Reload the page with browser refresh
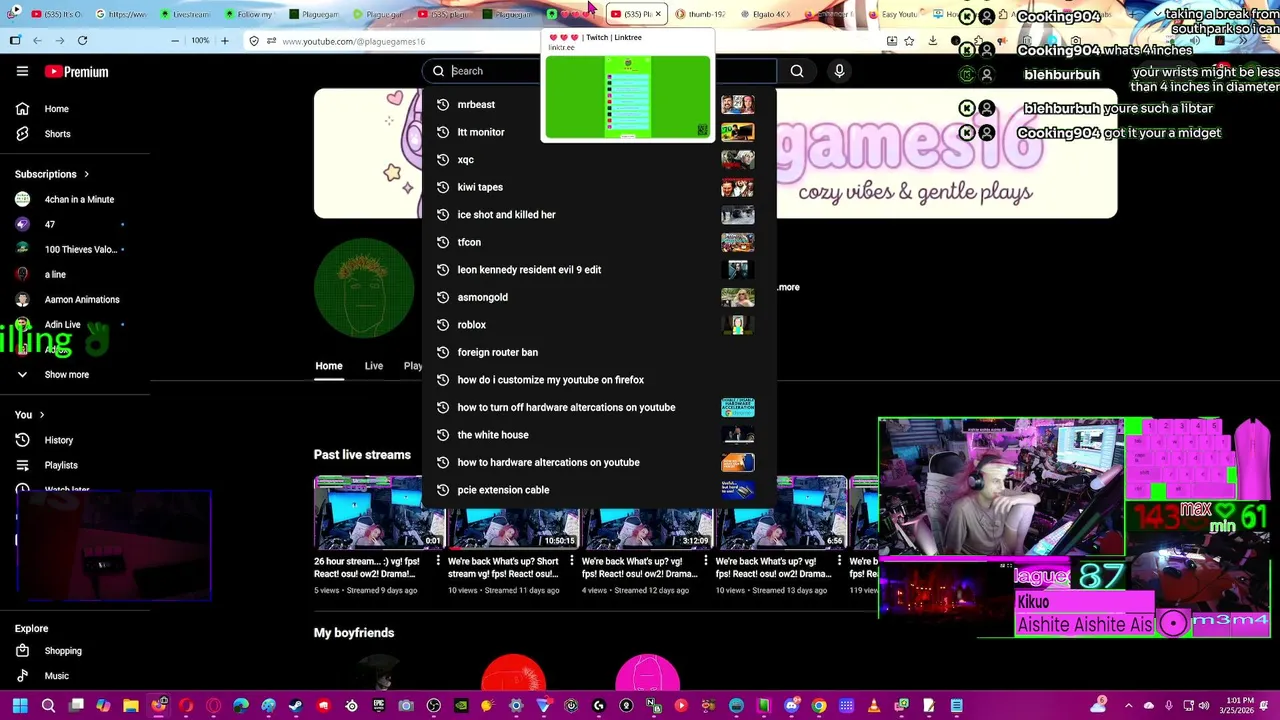 click(x=82, y=41)
